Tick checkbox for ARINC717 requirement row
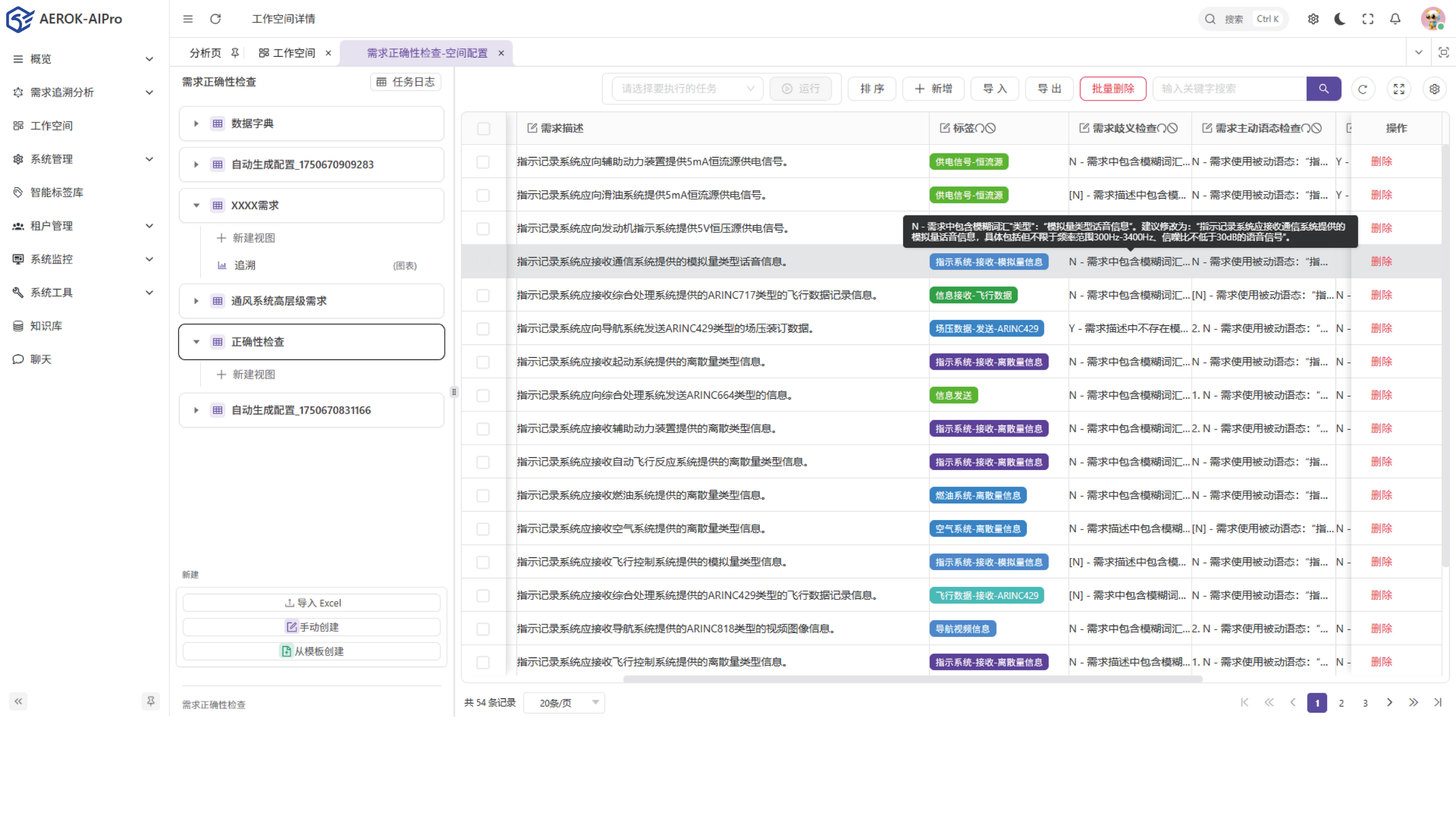This screenshot has width=1456, height=819. coord(483,296)
